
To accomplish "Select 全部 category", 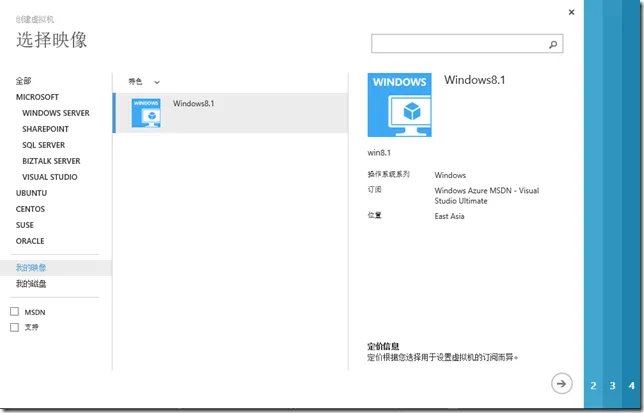I will tap(23, 81).
